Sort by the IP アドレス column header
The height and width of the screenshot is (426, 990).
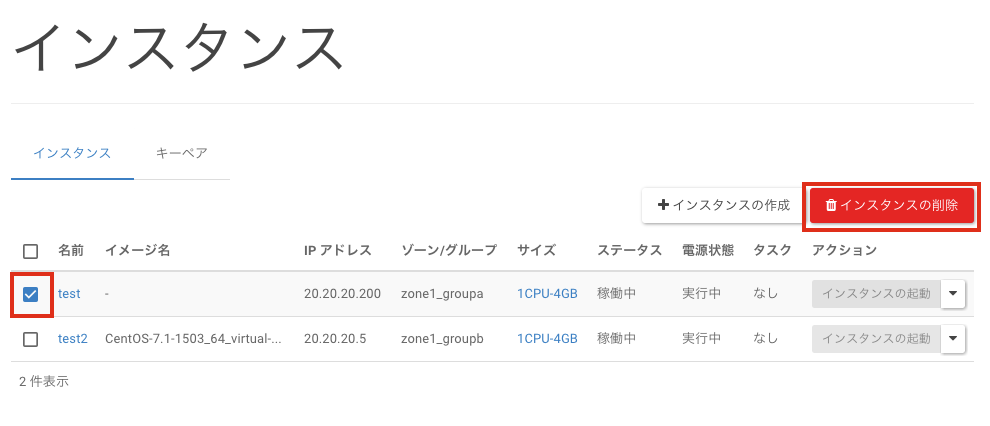[x=338, y=250]
